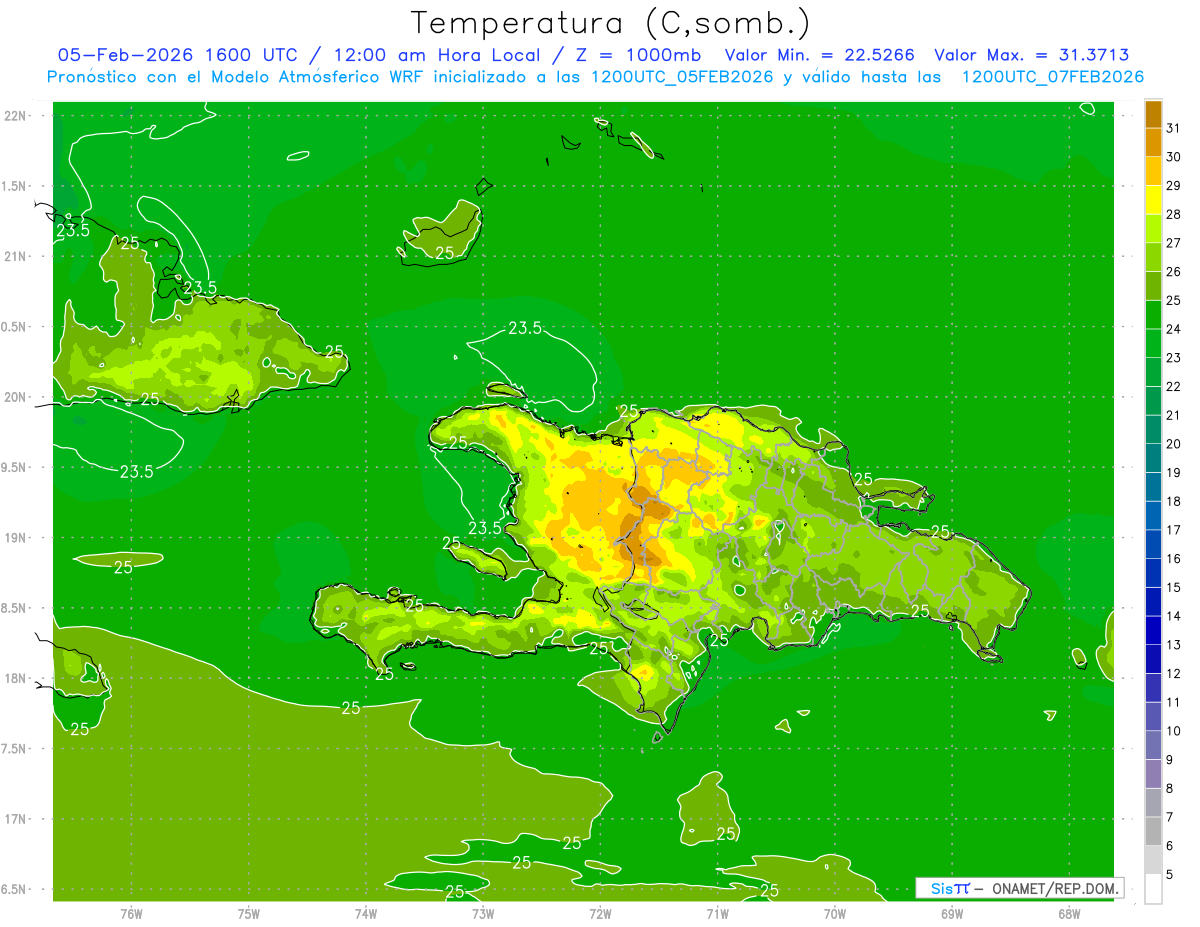Image resolution: width=1200 pixels, height=927 pixels.
Task: Click the '69W' longitude label
Action: point(952,914)
